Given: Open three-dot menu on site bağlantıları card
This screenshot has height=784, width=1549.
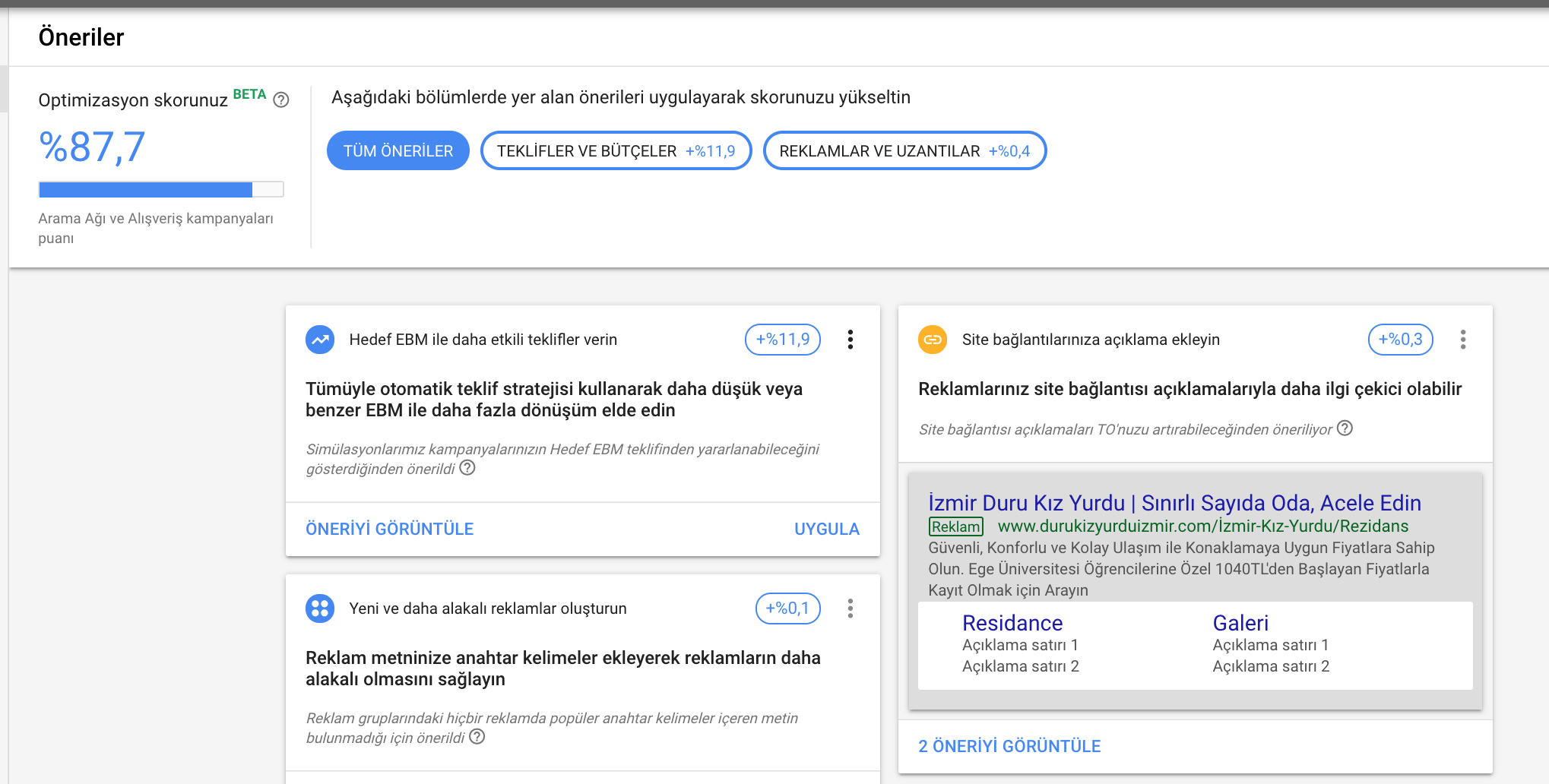Looking at the screenshot, I should [x=1463, y=340].
